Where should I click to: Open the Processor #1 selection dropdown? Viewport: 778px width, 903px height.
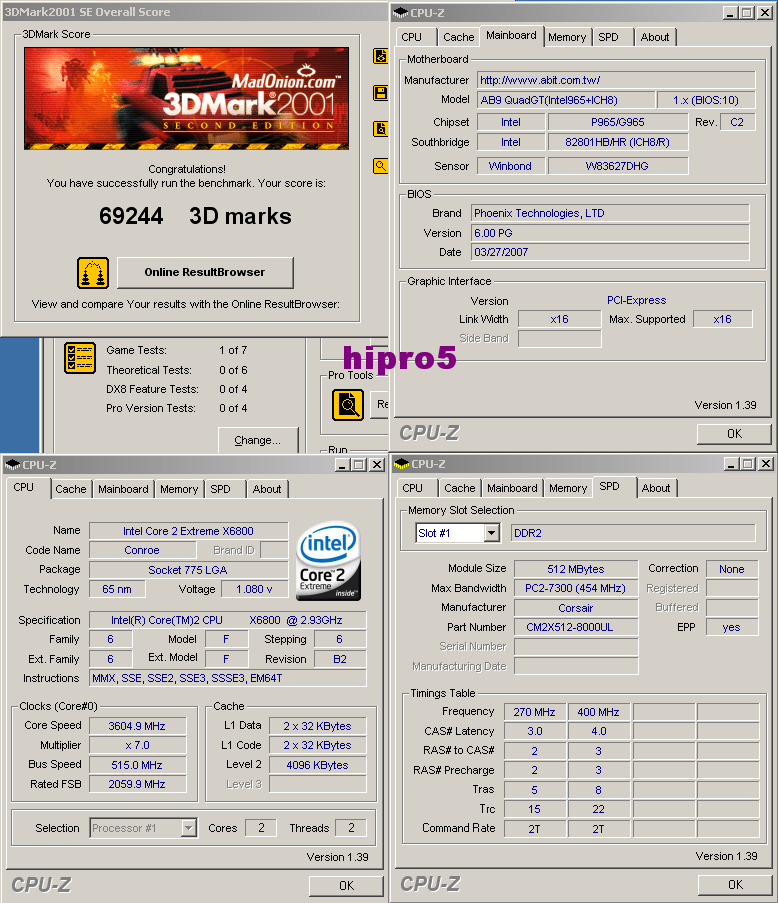(188, 828)
